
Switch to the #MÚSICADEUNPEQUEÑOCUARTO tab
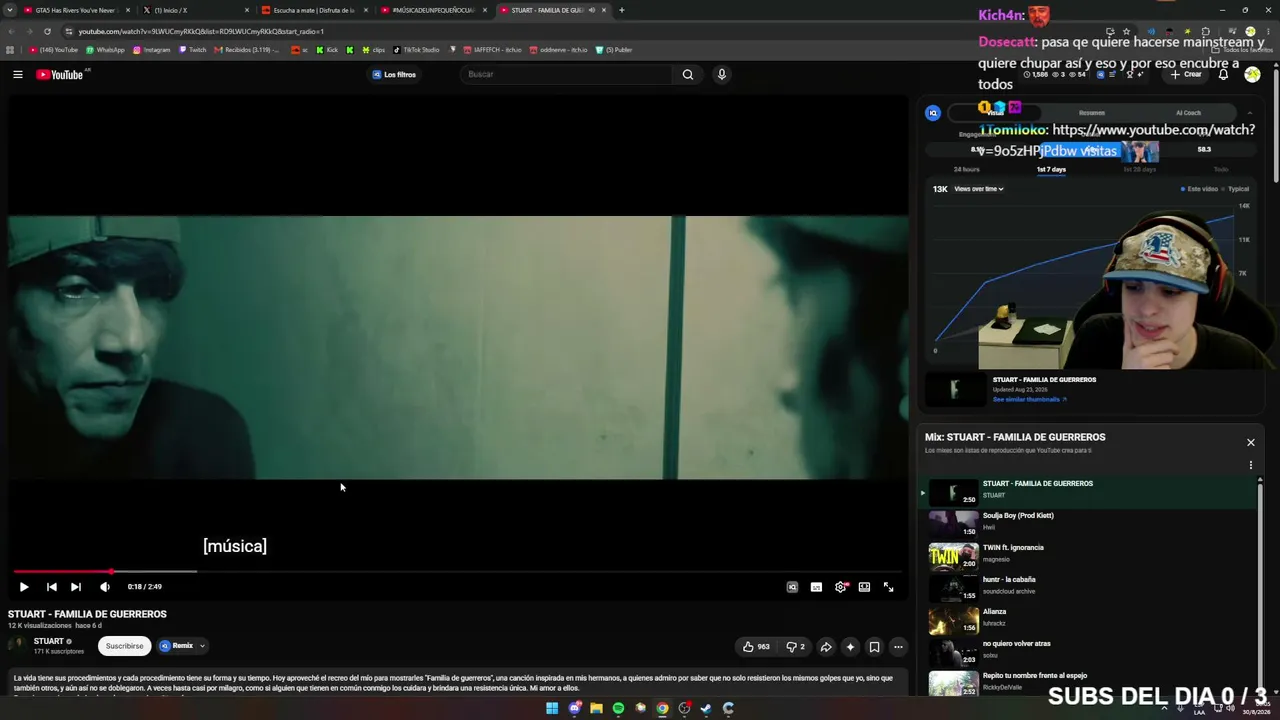(434, 10)
